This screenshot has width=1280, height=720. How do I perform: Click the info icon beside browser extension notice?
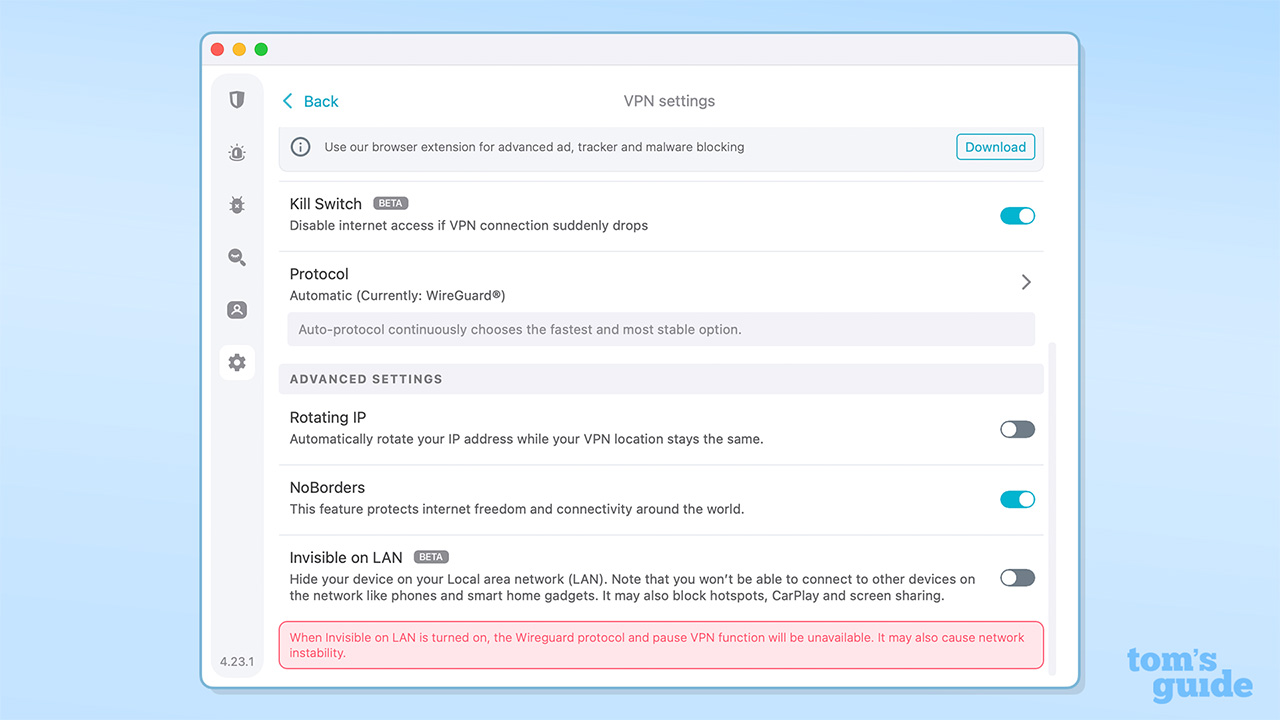[300, 147]
